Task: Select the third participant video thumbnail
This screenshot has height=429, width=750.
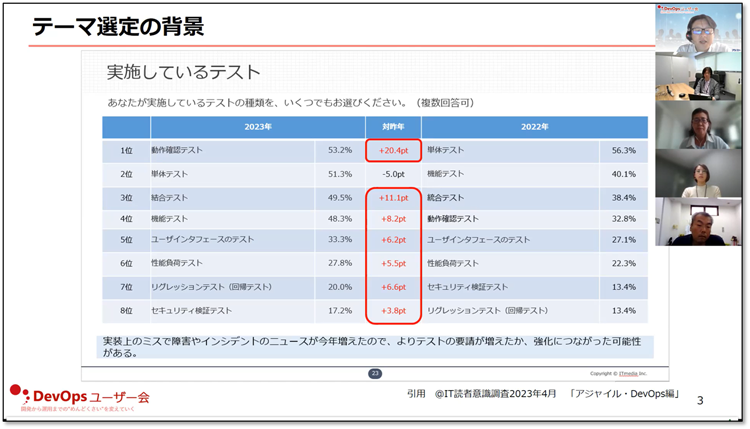Action: tap(701, 126)
